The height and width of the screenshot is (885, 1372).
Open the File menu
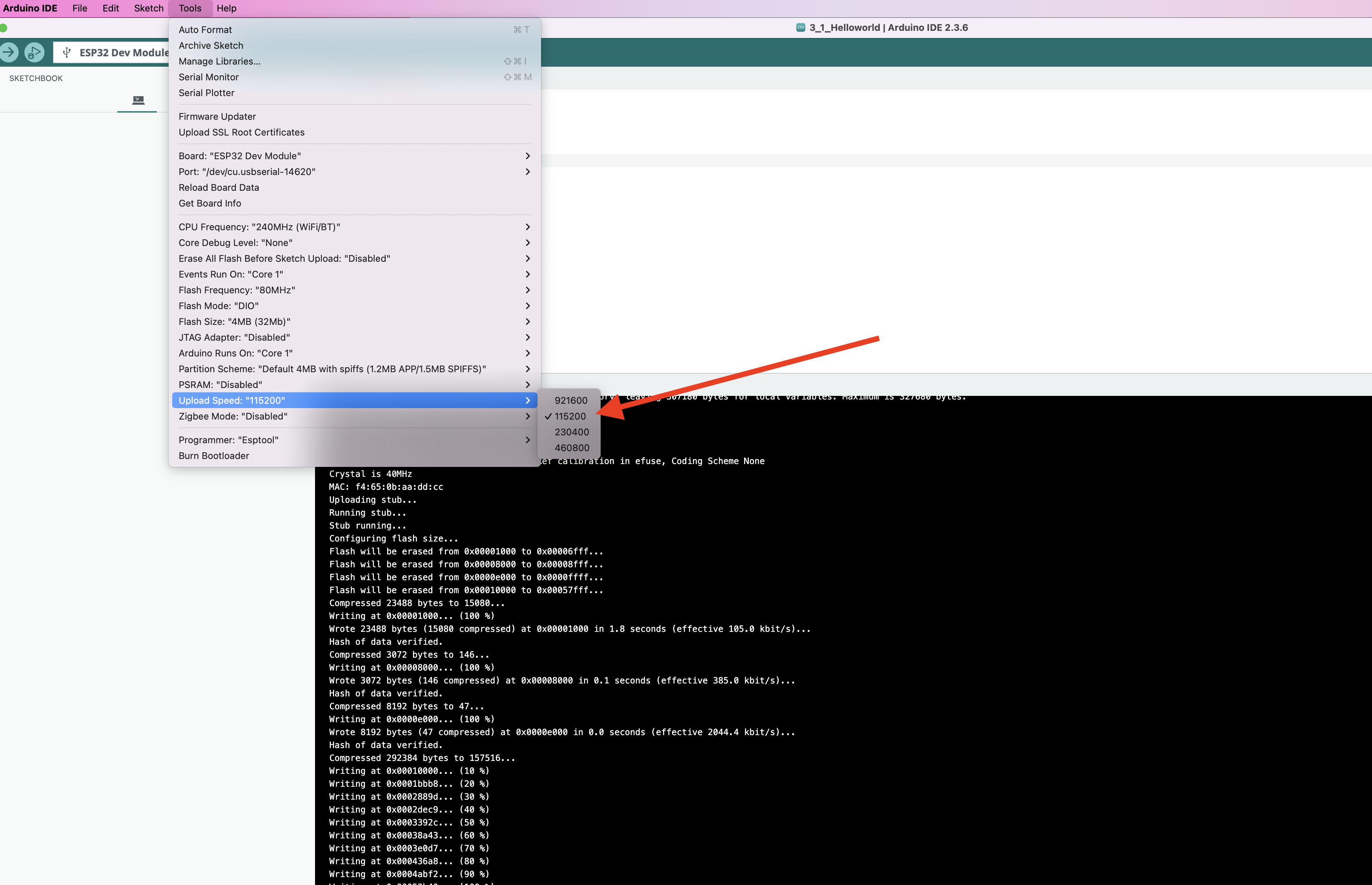click(80, 8)
